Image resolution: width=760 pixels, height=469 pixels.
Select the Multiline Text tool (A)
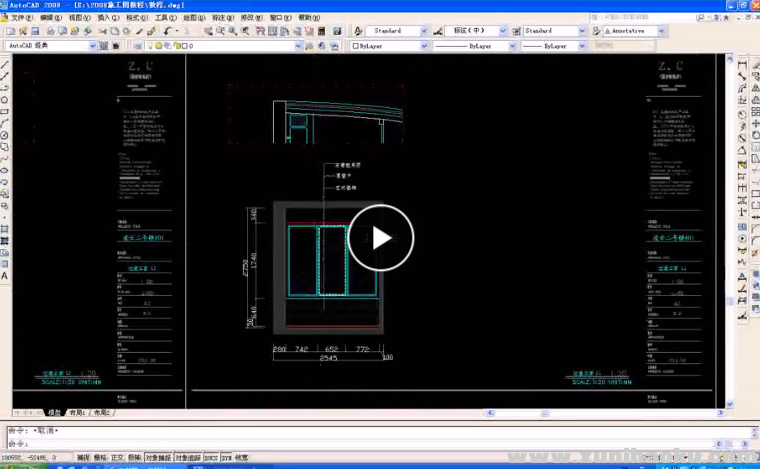[x=5, y=276]
